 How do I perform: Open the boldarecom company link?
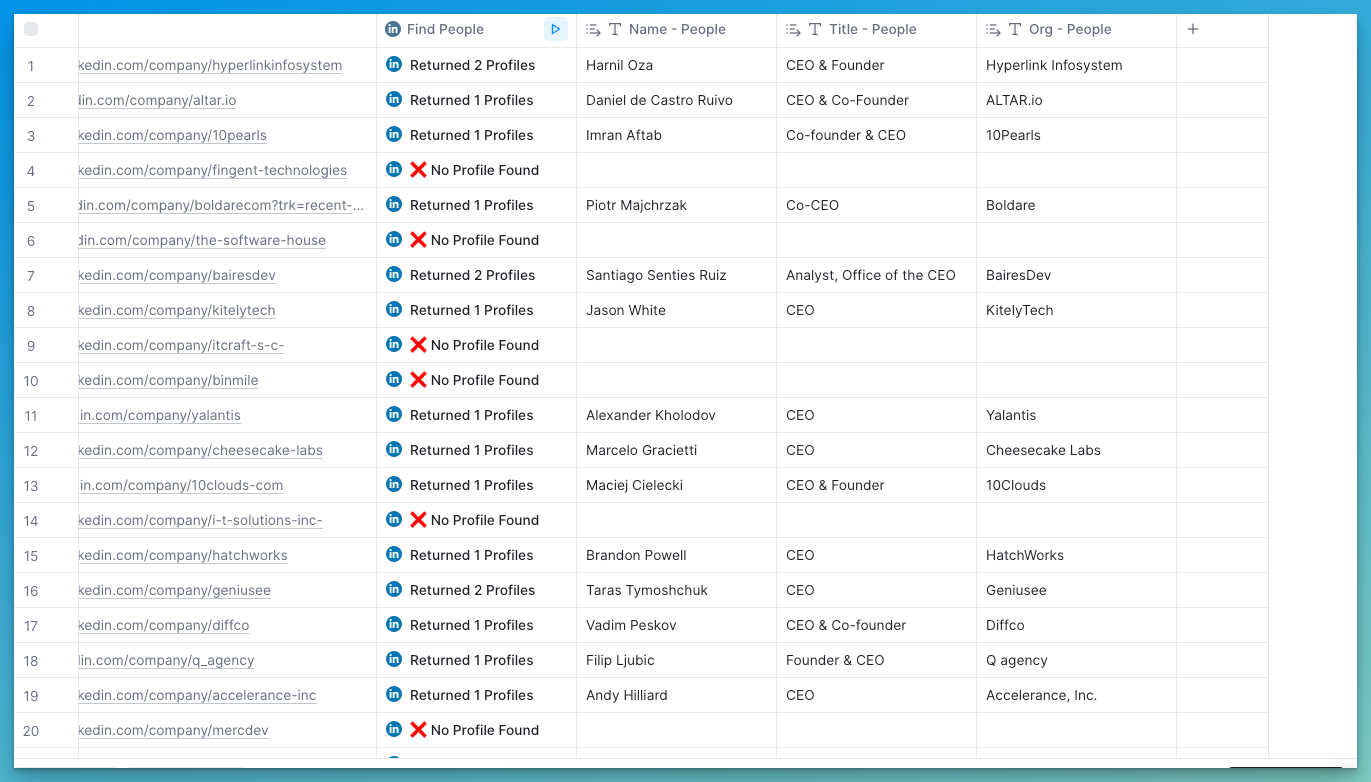[222, 205]
